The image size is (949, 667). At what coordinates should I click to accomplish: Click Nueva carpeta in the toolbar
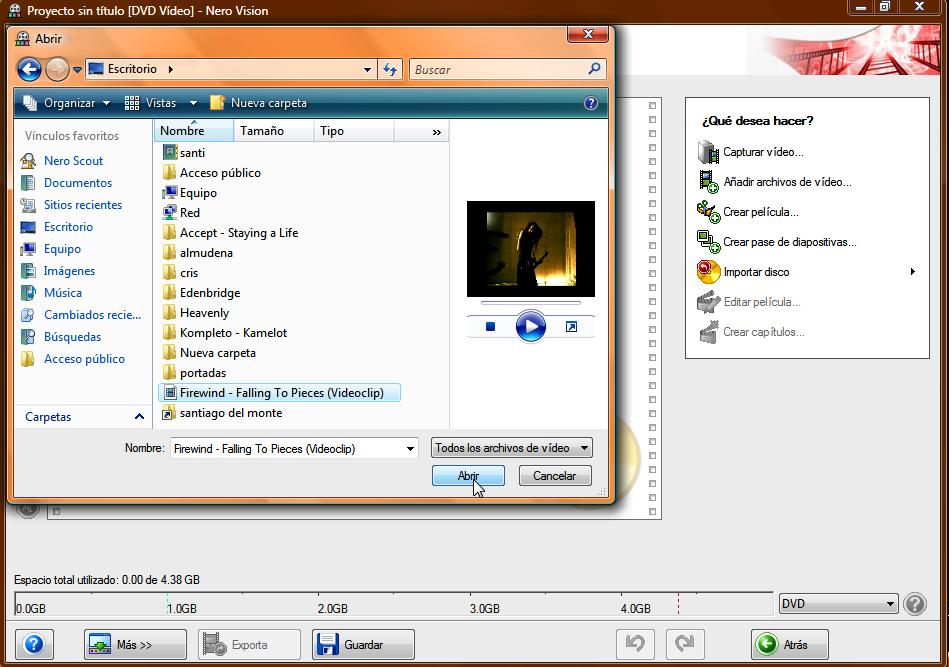(258, 103)
